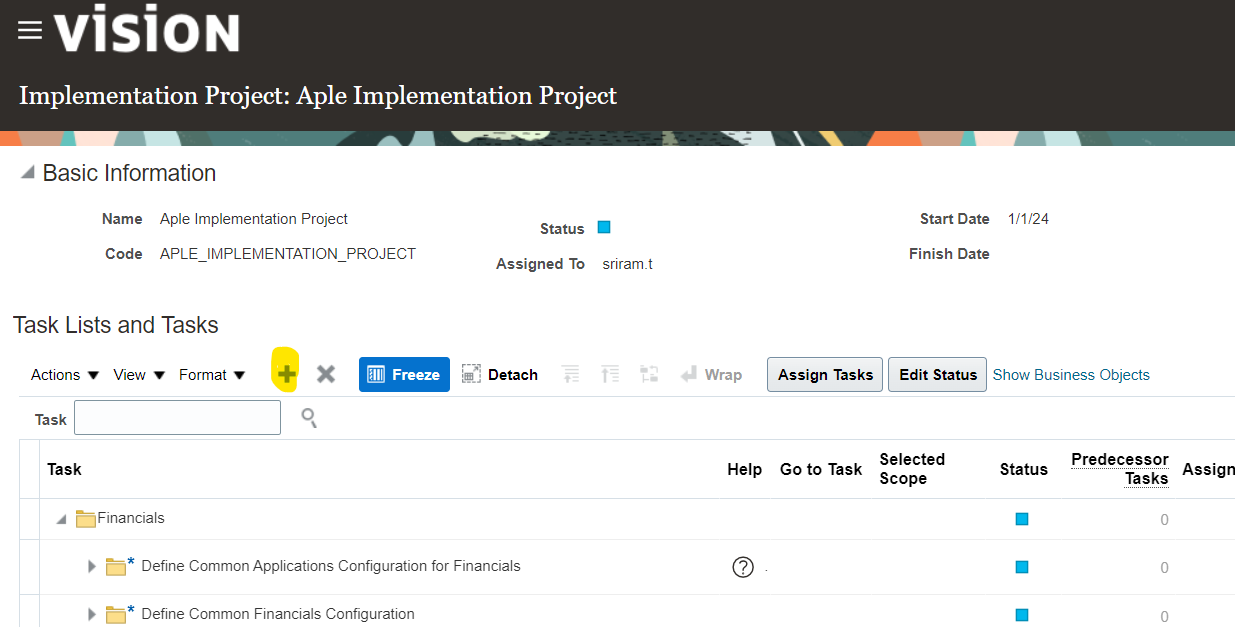This screenshot has width=1235, height=627.
Task: Toggle Wrap text in the table
Action: coord(711,374)
